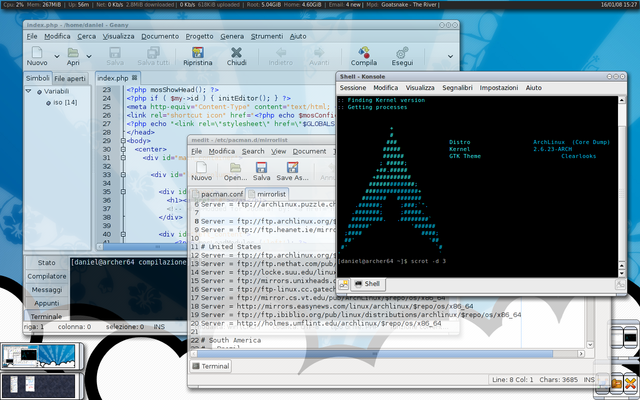The width and height of the screenshot is (640, 400).
Task: Open the Appunti tab in Geany bottom panel
Action: 47,303
